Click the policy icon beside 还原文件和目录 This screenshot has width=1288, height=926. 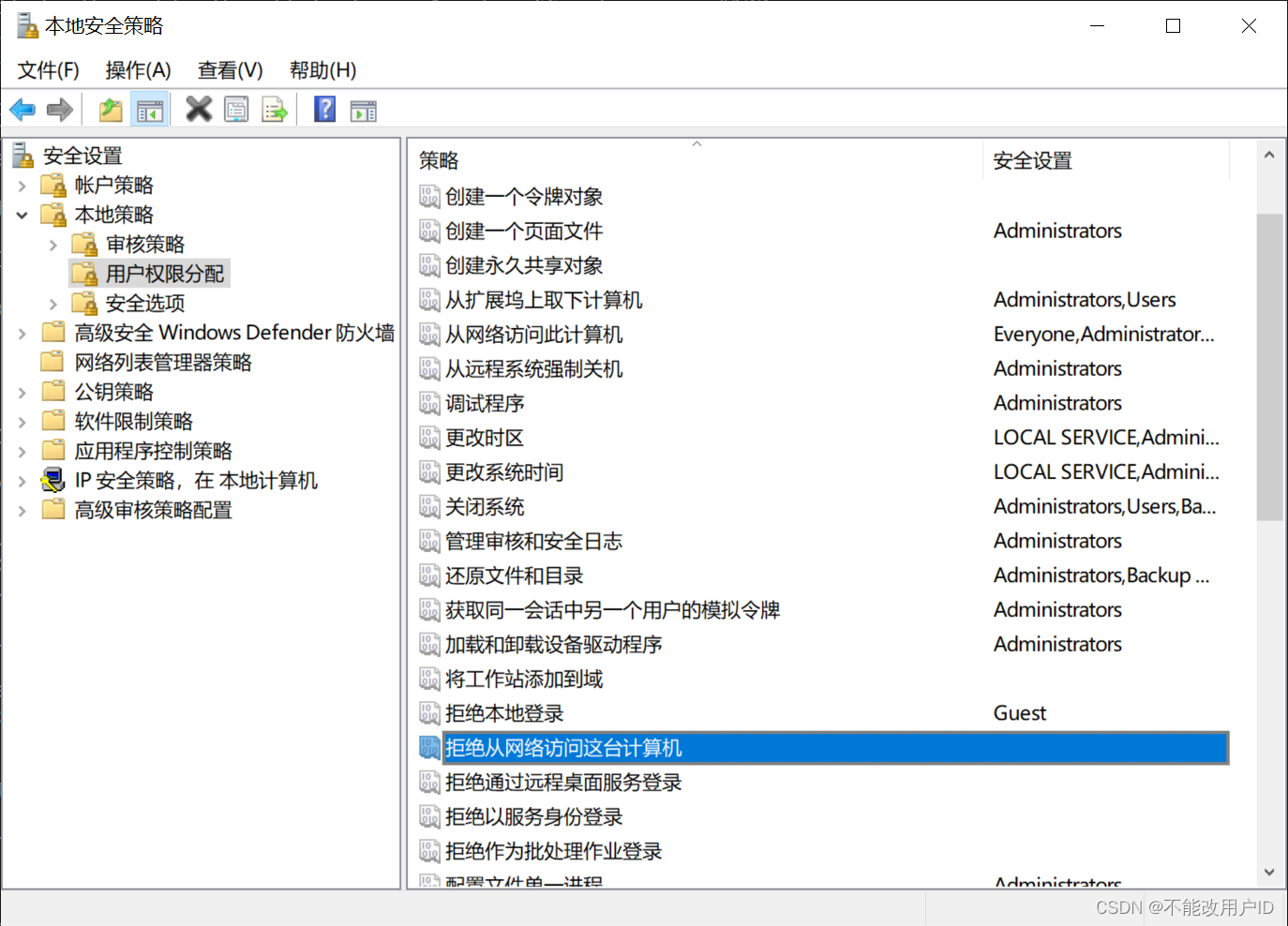[x=429, y=575]
